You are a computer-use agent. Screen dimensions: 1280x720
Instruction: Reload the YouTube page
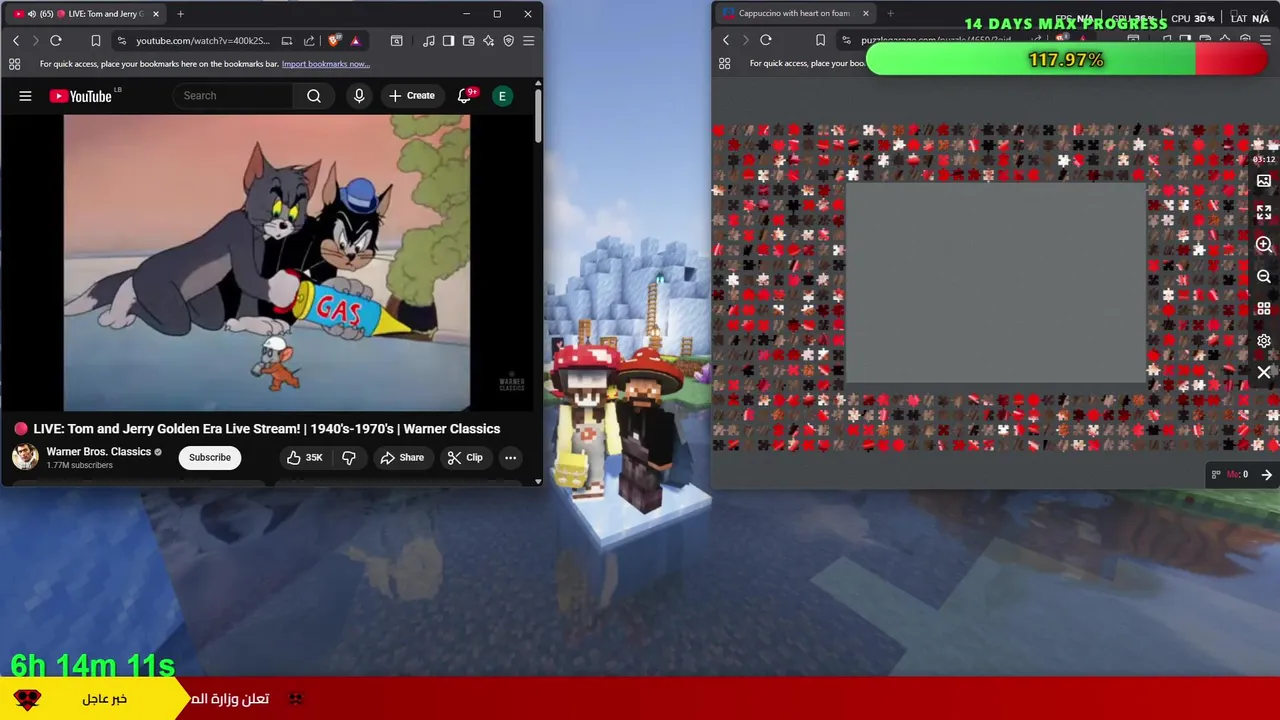click(x=56, y=41)
